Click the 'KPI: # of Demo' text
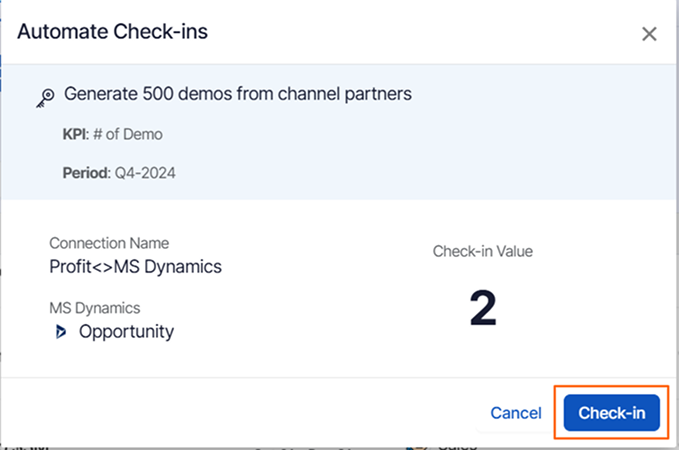 [113, 134]
